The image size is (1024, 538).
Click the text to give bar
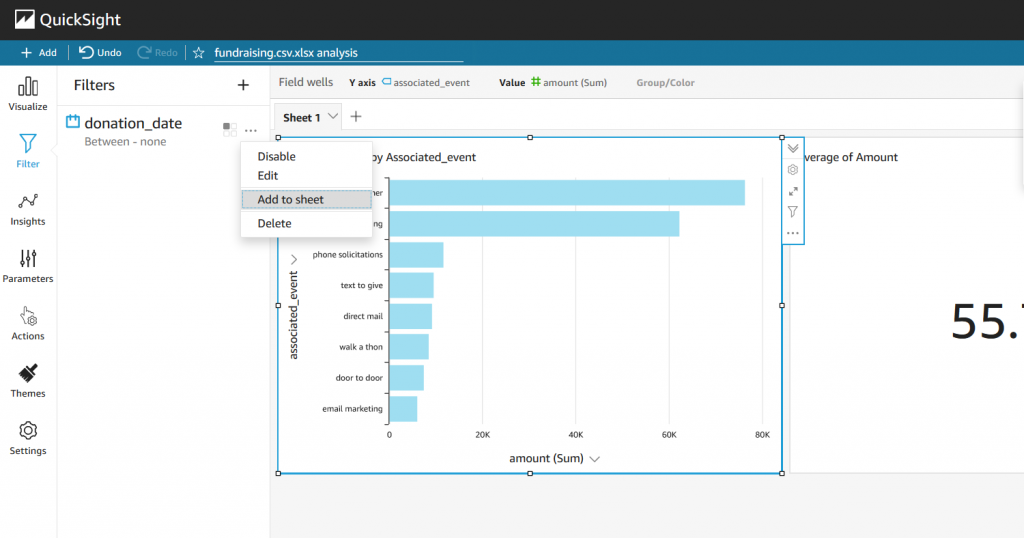click(x=411, y=285)
